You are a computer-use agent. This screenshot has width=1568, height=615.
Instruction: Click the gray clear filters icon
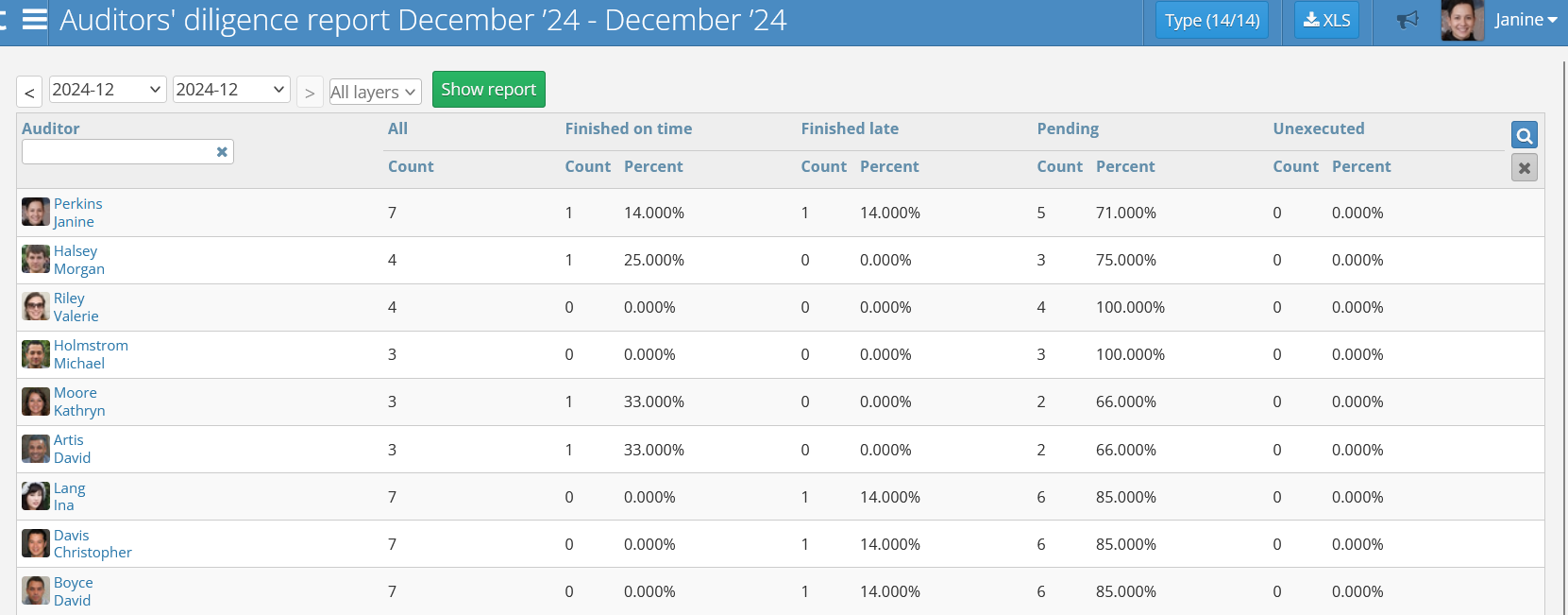pos(1524,168)
